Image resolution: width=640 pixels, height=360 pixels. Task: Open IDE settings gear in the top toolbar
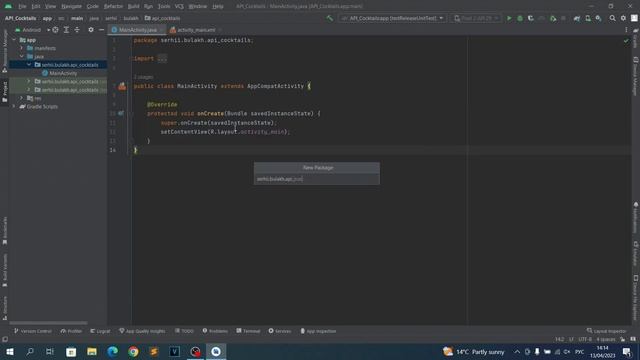tap(623, 18)
